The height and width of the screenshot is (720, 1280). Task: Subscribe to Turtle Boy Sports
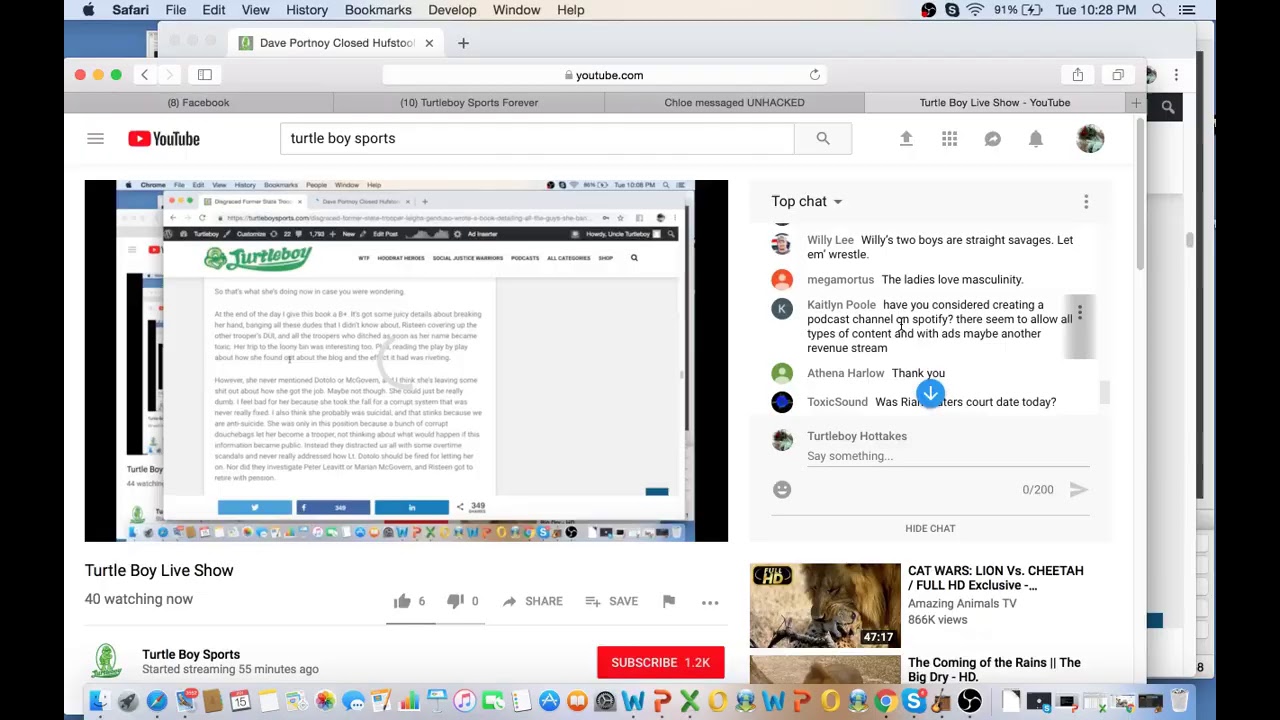[x=660, y=662]
